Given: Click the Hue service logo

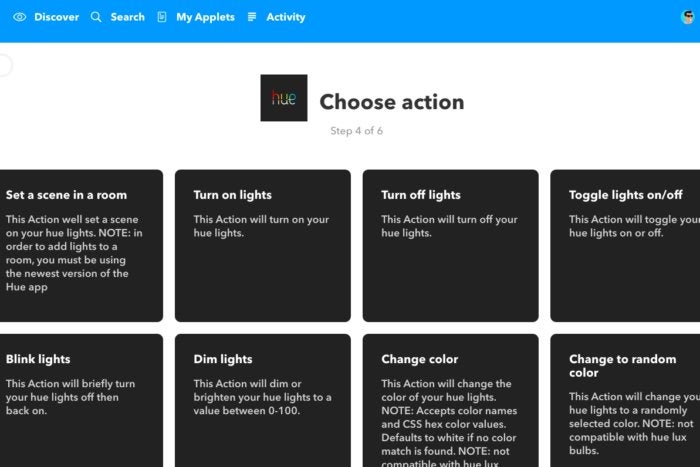Looking at the screenshot, I should tap(284, 98).
